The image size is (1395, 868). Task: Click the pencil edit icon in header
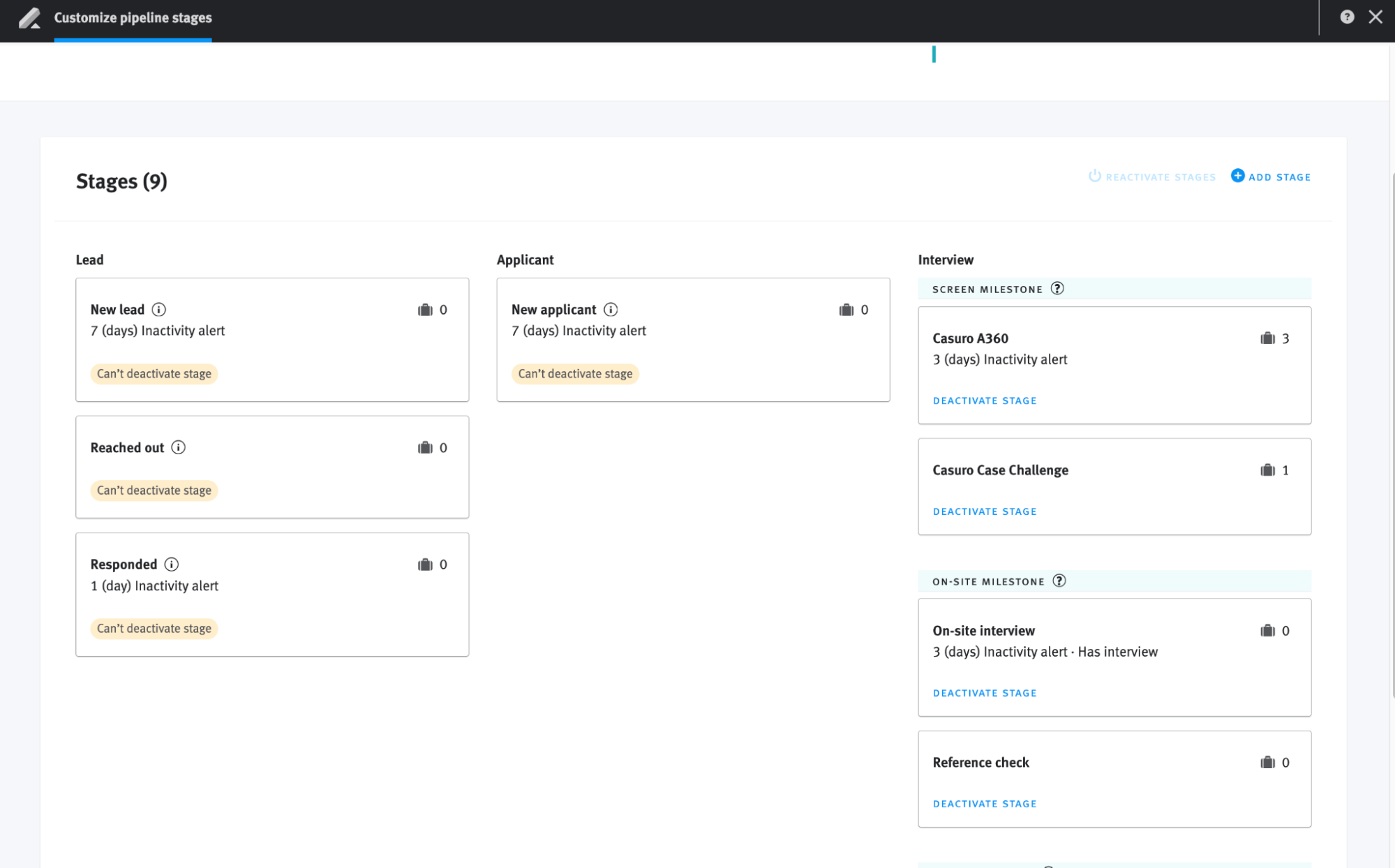pyautogui.click(x=29, y=17)
